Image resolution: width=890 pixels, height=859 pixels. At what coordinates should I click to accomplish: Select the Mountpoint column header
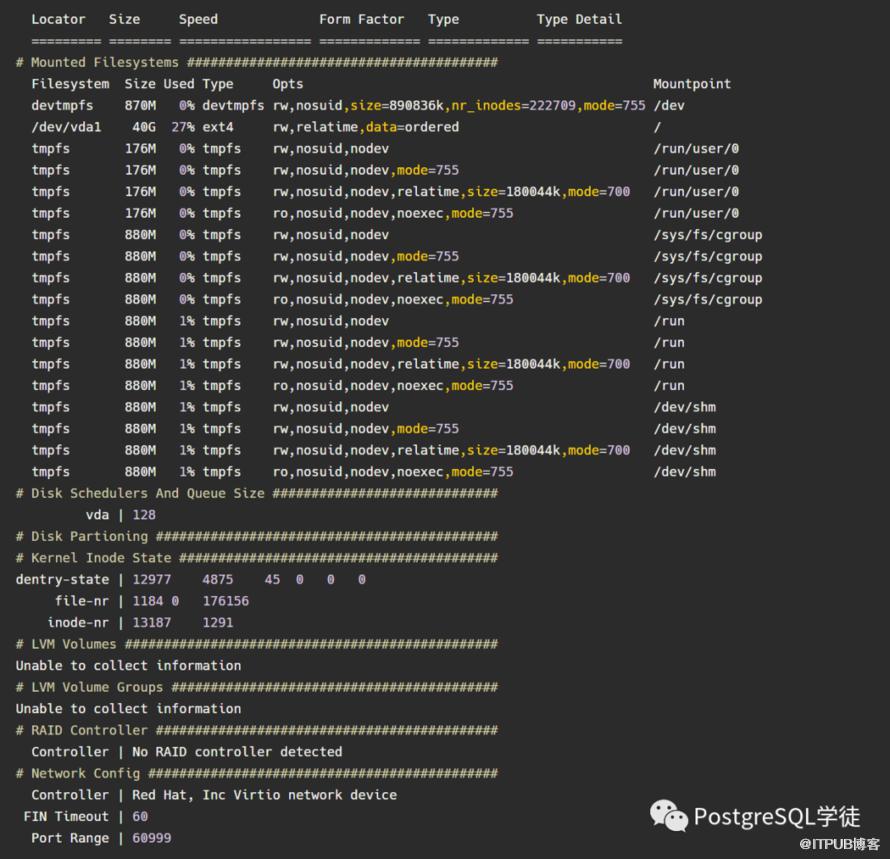pyautogui.click(x=692, y=84)
